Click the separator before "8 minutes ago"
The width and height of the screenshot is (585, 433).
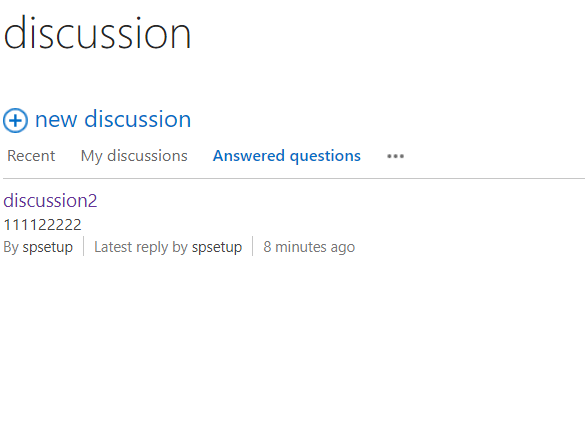[x=253, y=246]
